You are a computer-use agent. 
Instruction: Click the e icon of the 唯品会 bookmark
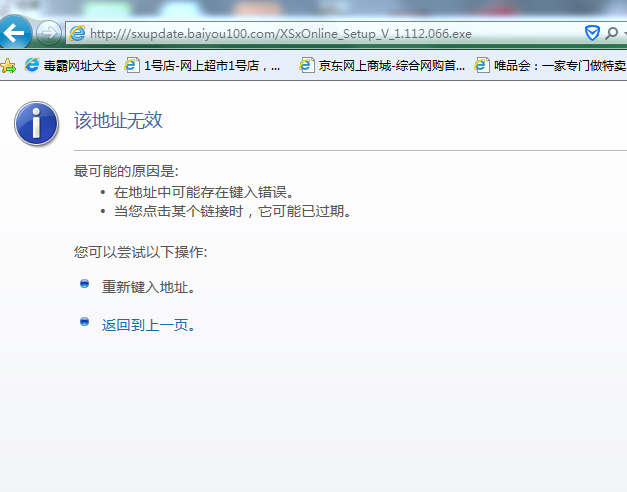tap(483, 66)
